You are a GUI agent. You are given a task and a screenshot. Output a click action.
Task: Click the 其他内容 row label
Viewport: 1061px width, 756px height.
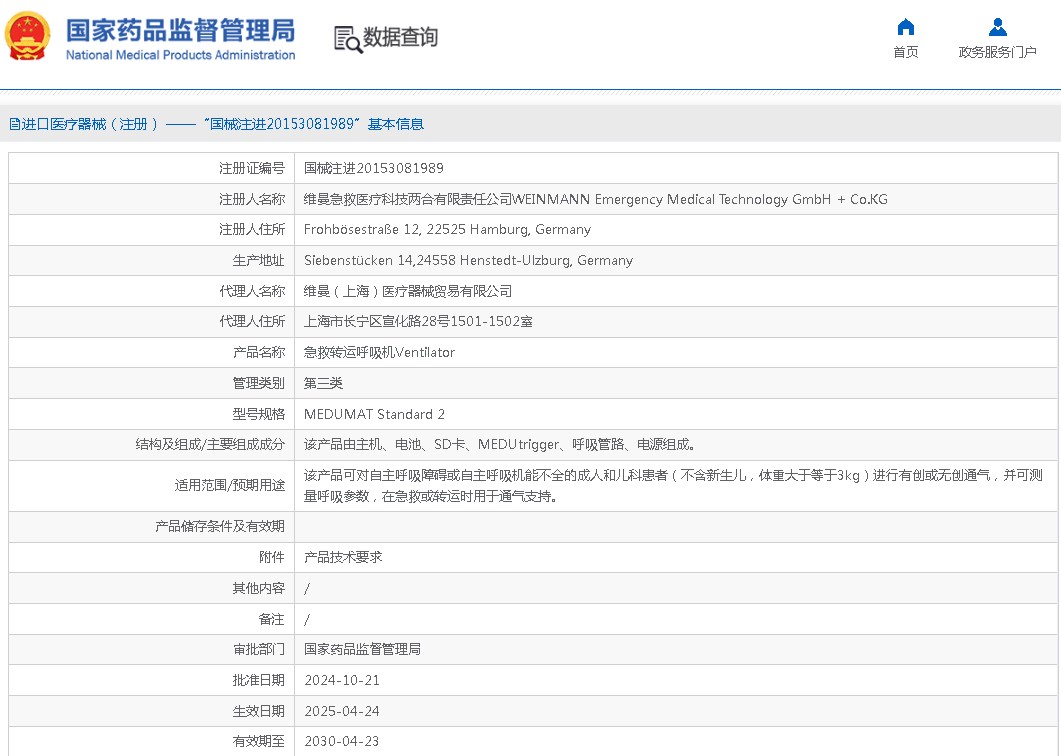click(258, 588)
